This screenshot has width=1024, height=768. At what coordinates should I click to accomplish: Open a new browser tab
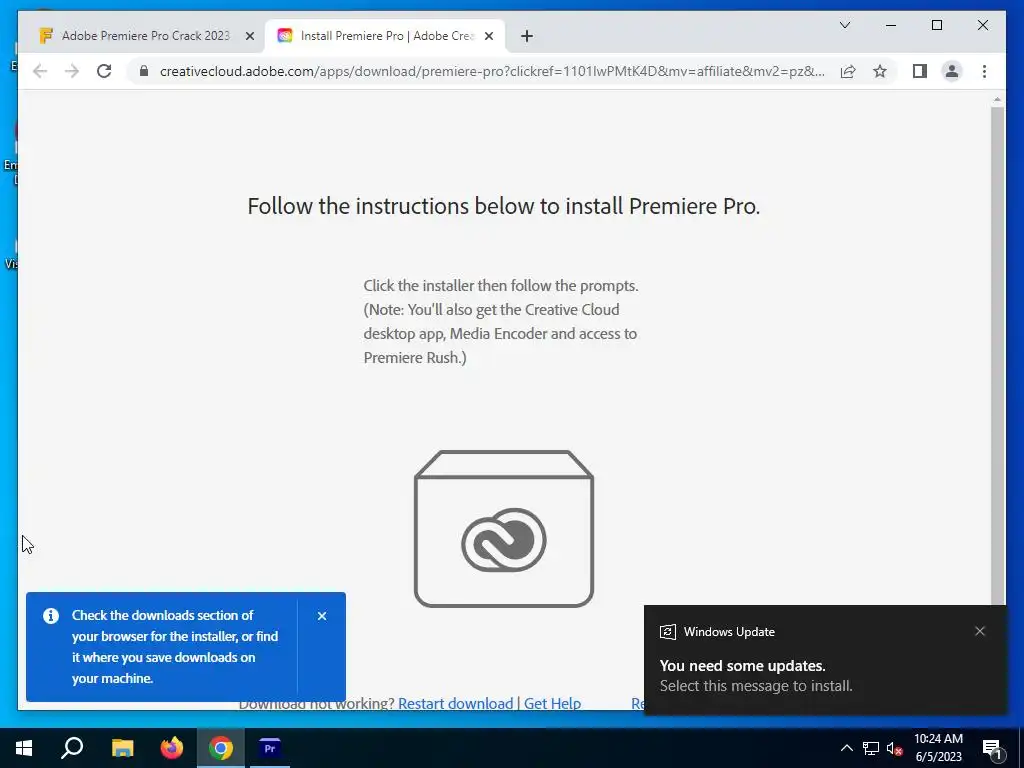point(526,37)
